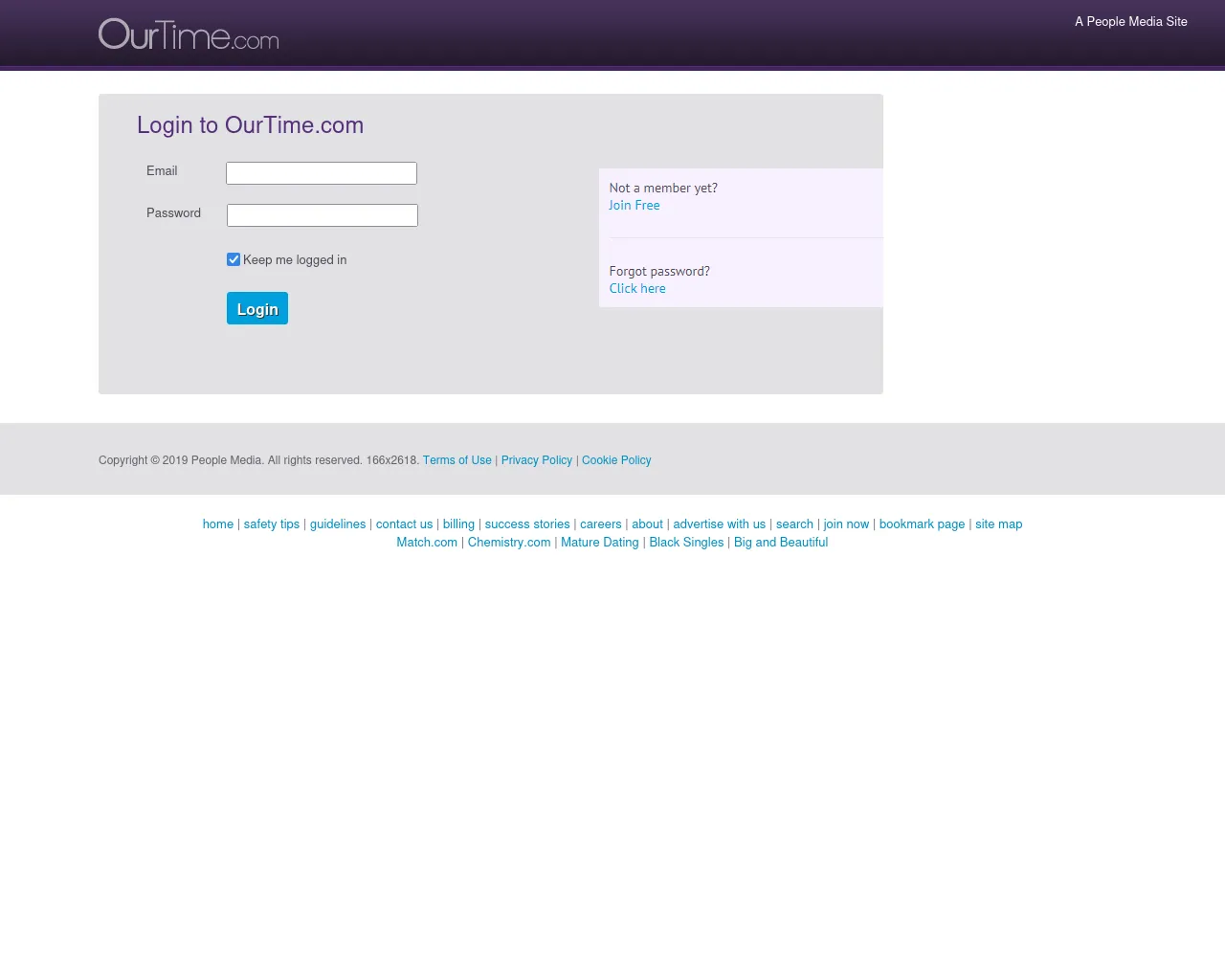The image size is (1225, 980).
Task: Open the Big and Beautiful link
Action: pos(781,543)
